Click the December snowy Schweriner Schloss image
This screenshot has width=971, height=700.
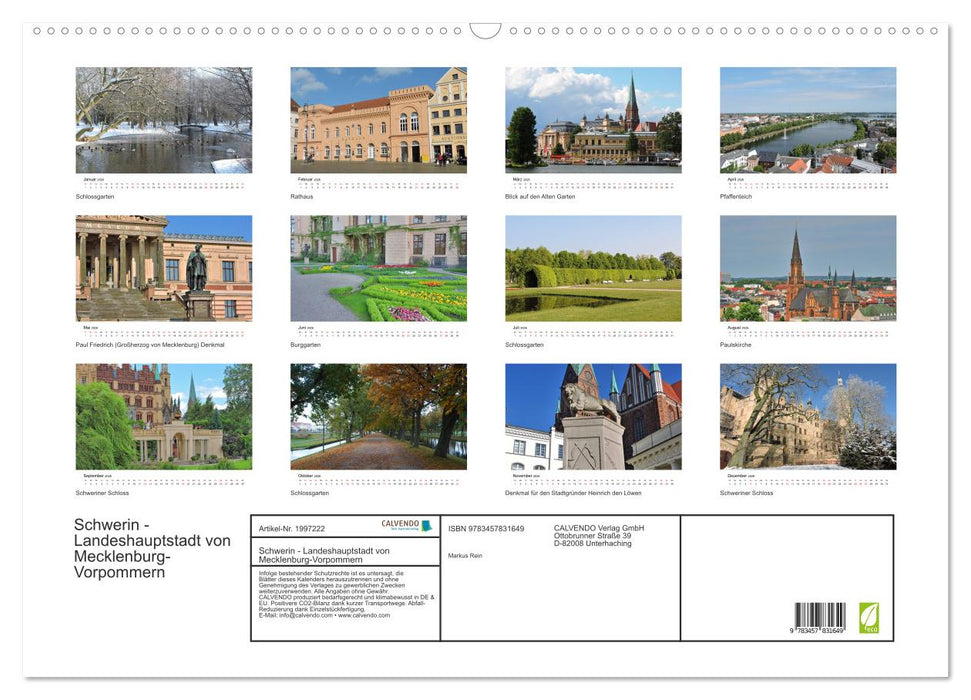tap(808, 414)
